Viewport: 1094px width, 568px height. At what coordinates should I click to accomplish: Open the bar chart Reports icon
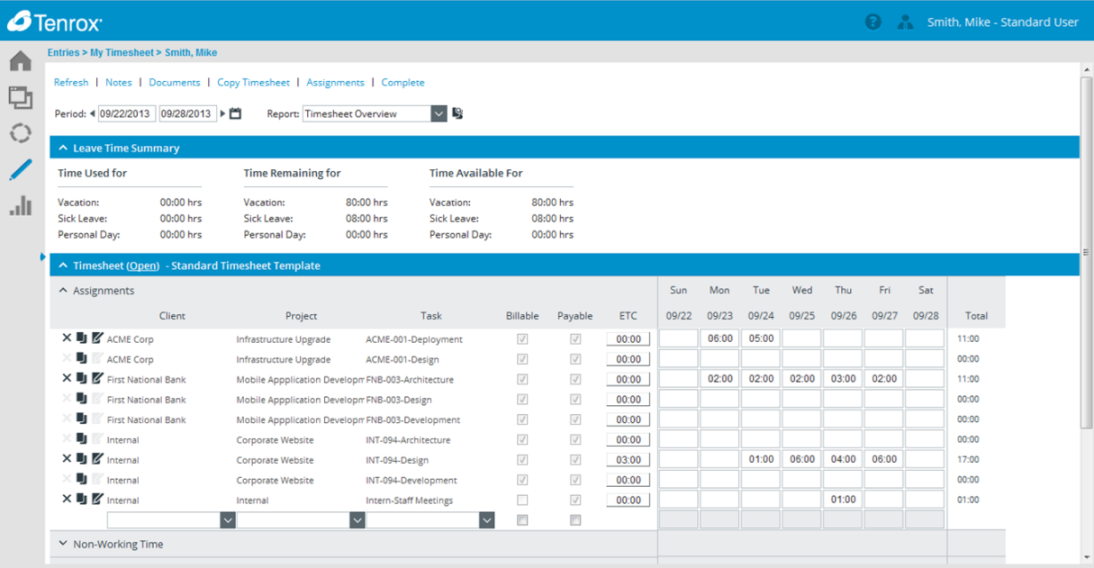point(20,205)
